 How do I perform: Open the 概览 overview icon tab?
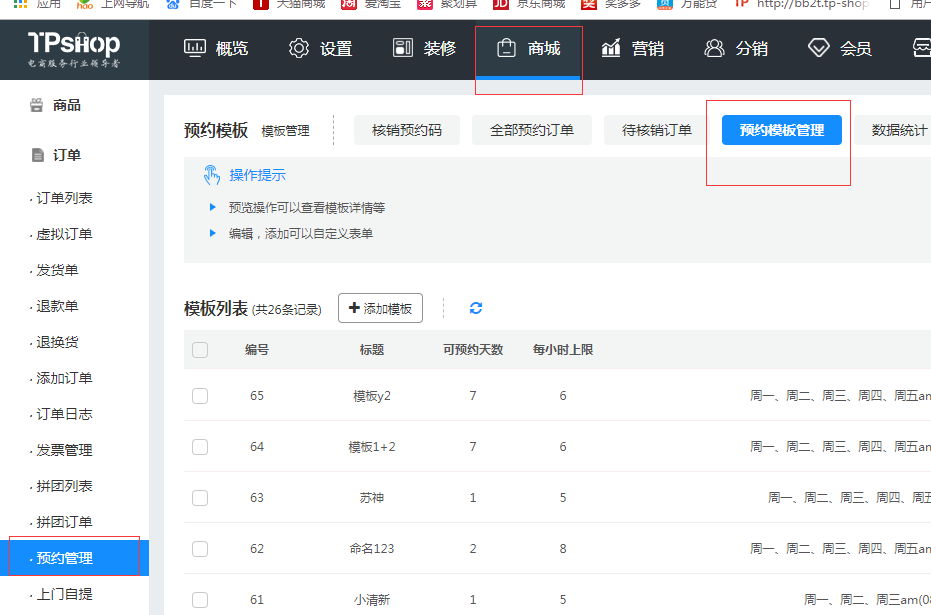tap(216, 49)
